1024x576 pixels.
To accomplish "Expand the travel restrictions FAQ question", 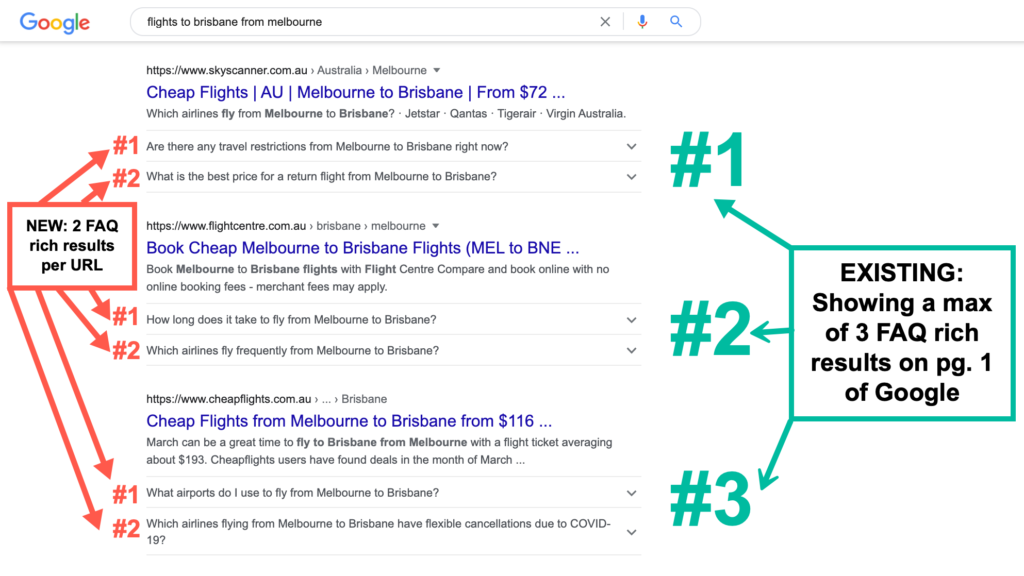I will [x=630, y=146].
